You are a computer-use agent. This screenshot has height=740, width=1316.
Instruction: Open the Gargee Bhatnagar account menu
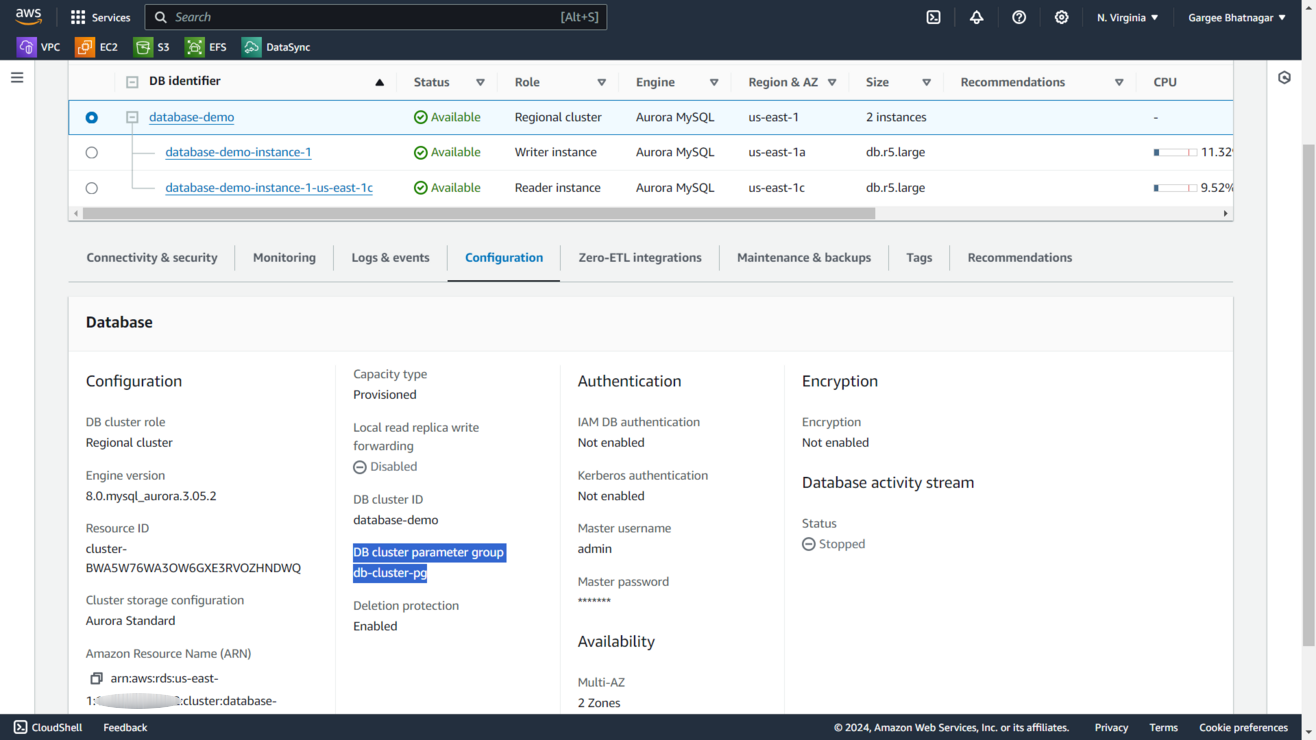point(1237,17)
